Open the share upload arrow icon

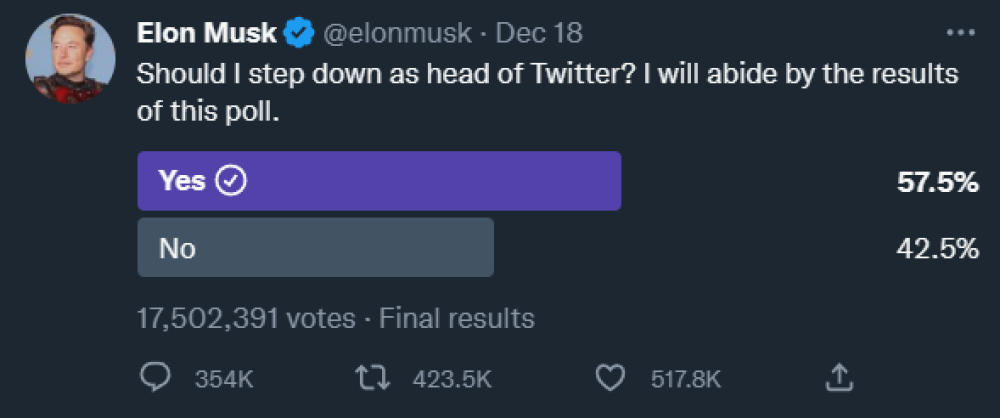pyautogui.click(x=839, y=377)
